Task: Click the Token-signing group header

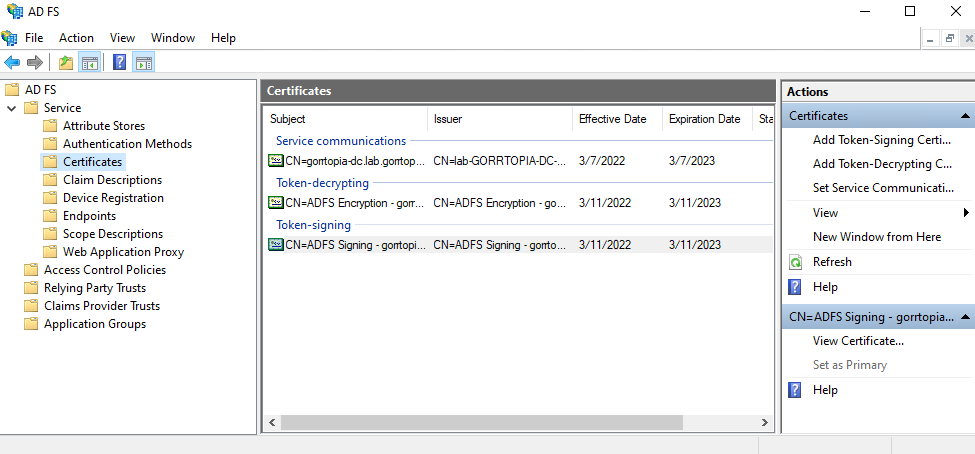Action: [313, 225]
